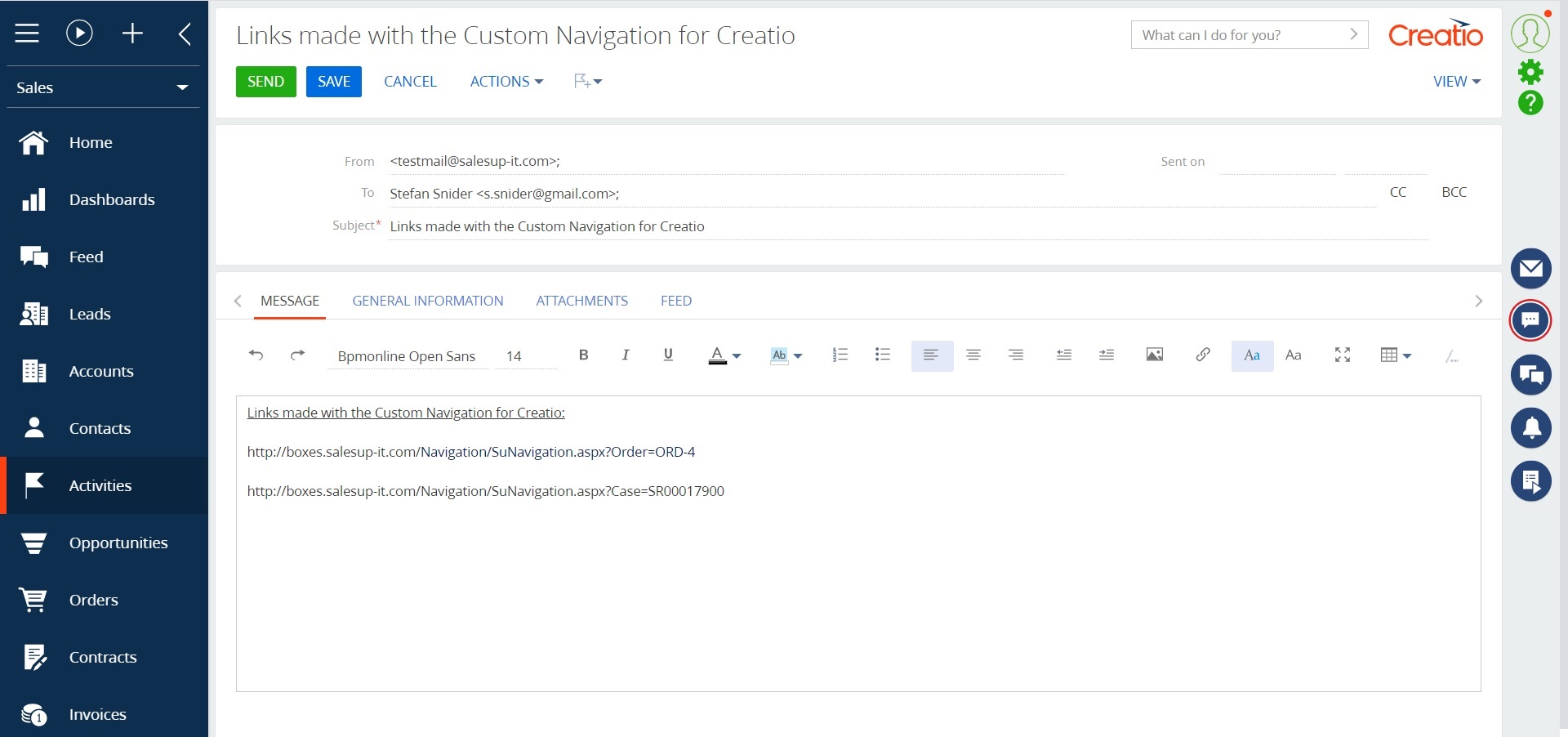Open the Contacts section
The image size is (1568, 737).
104,428
